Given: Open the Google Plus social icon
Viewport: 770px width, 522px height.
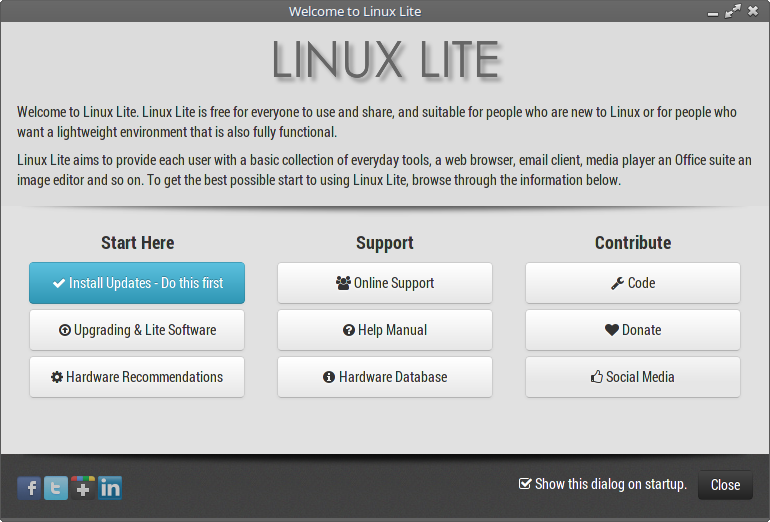Looking at the screenshot, I should pos(83,488).
